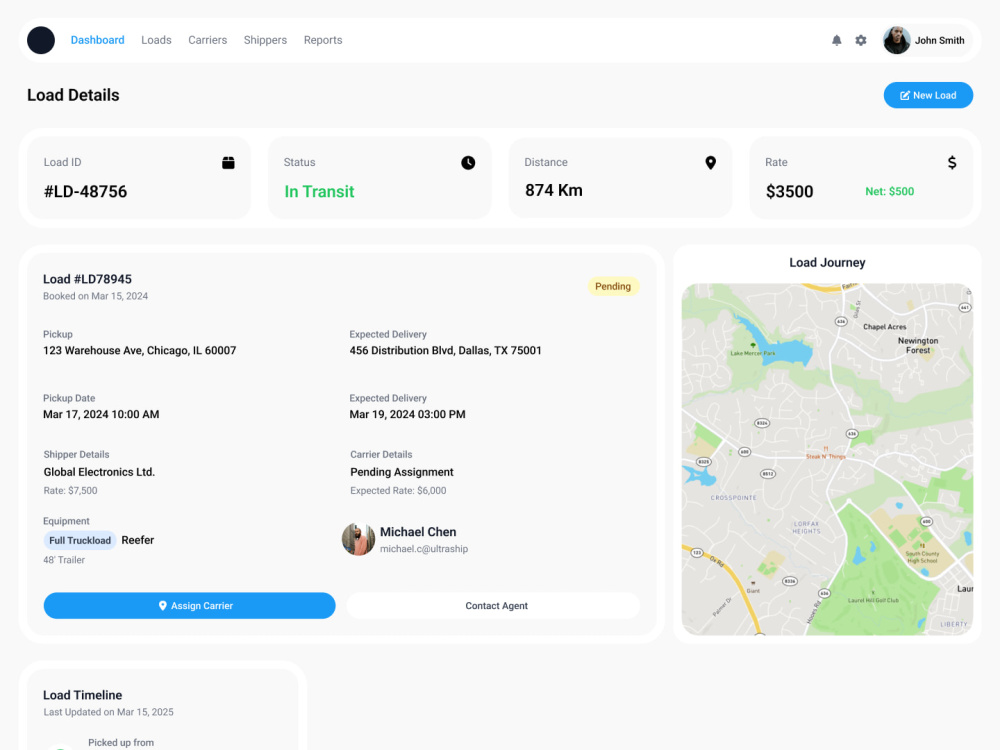
Task: Click the 874 Km distance value
Action: point(554,190)
